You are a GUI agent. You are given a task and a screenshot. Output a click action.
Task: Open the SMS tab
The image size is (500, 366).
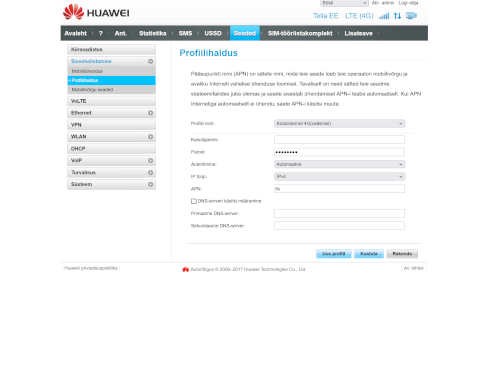(185, 33)
